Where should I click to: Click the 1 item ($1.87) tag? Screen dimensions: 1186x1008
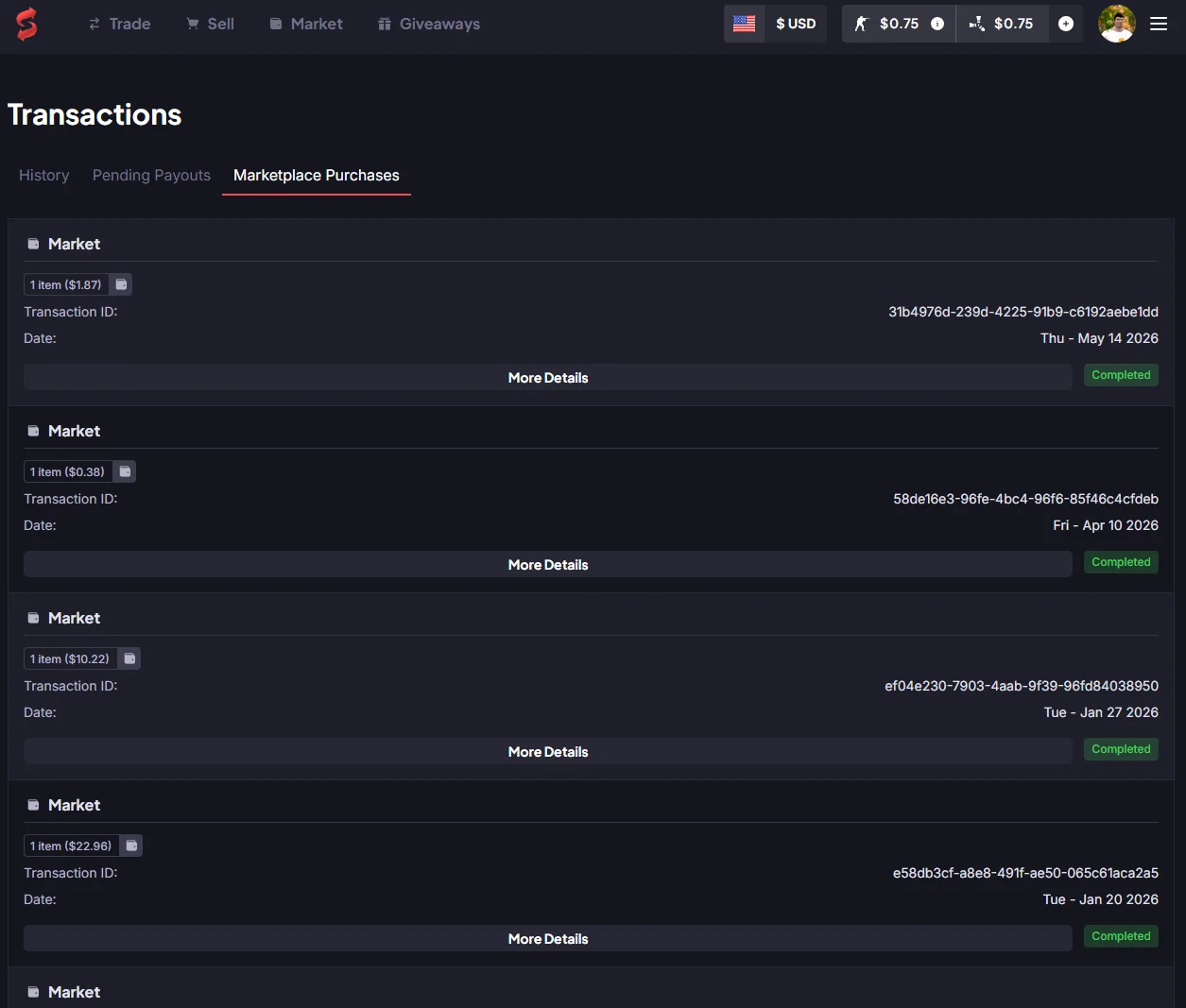[66, 284]
